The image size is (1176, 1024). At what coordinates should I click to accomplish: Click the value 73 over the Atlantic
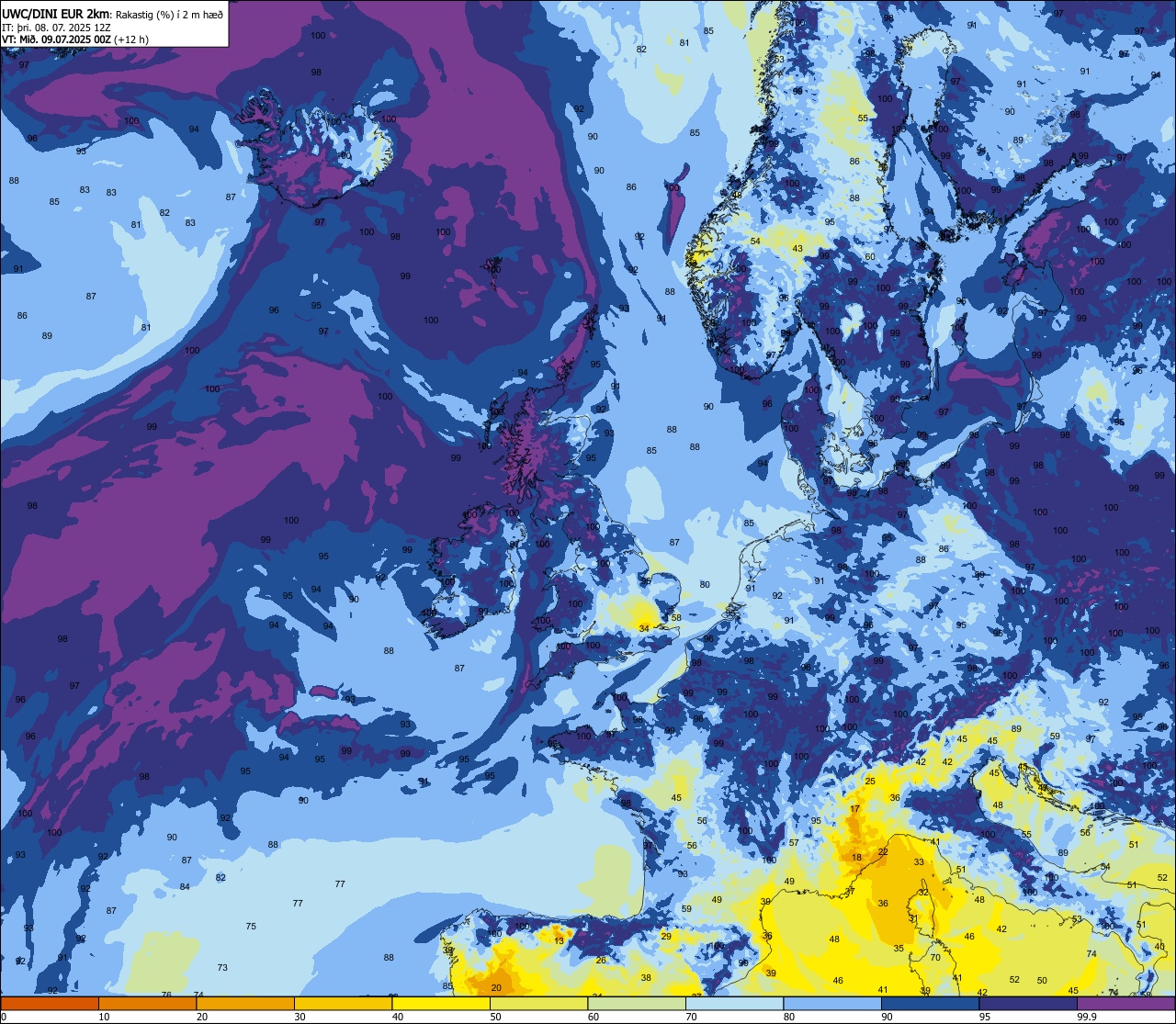pyautogui.click(x=222, y=968)
